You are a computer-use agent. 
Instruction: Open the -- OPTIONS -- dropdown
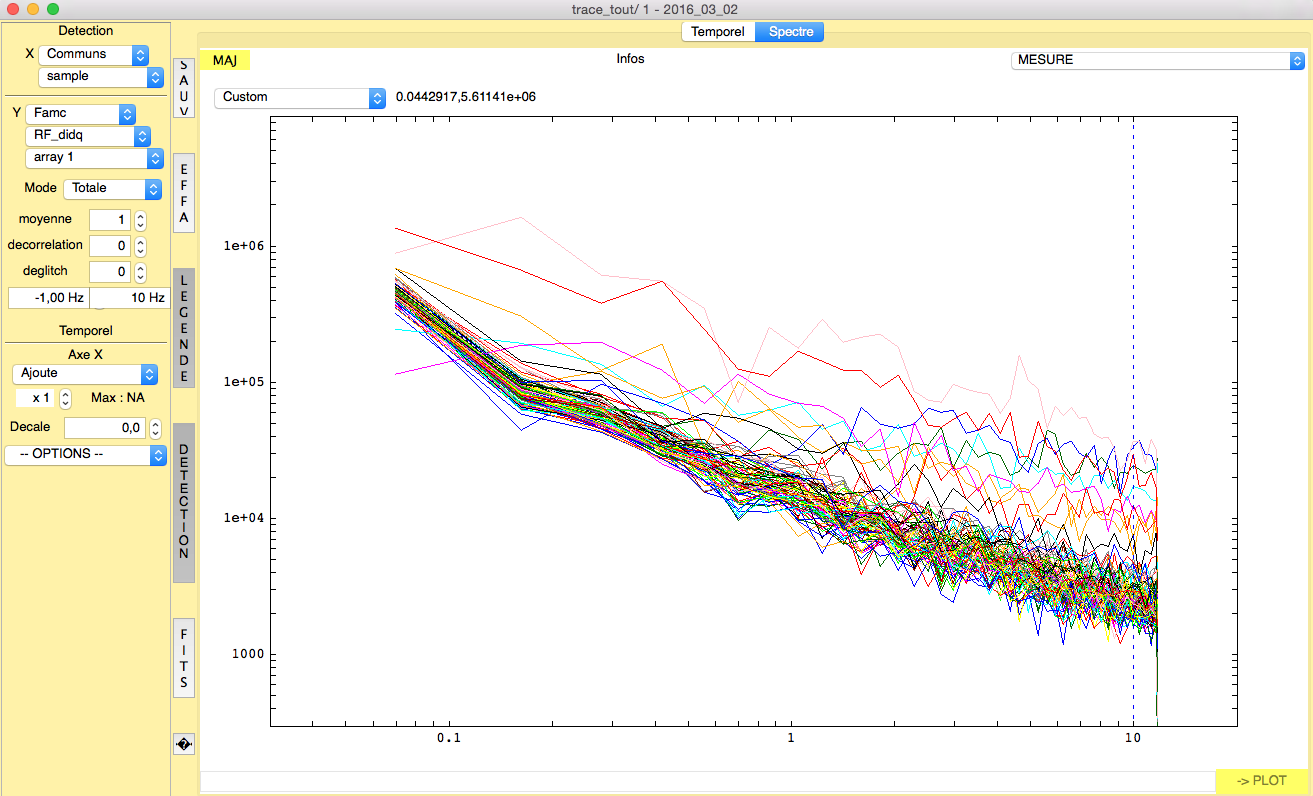[x=86, y=454]
